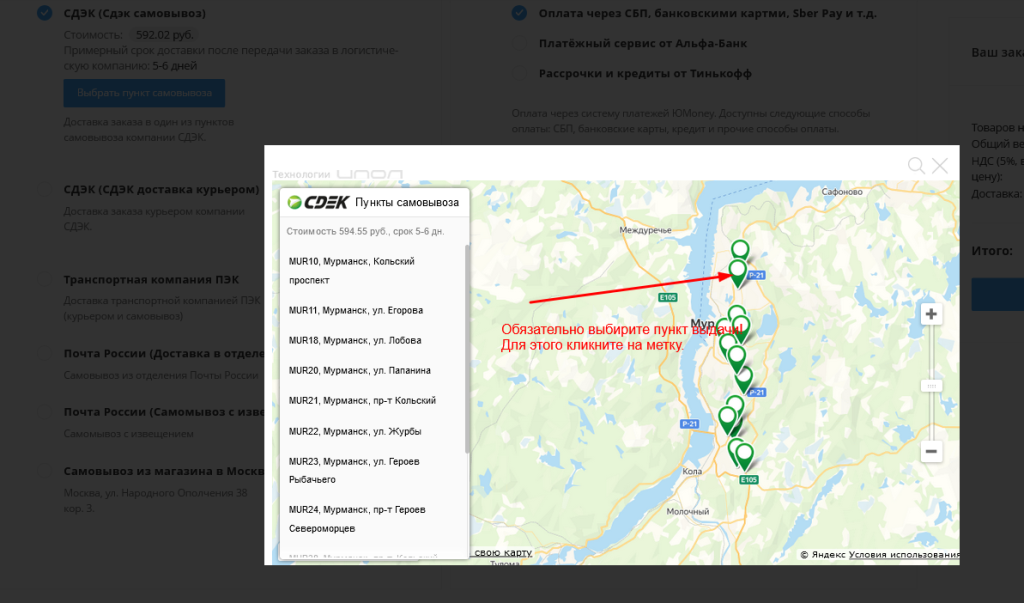
Task: Click the pickup list scrollbar
Action: click(x=467, y=349)
